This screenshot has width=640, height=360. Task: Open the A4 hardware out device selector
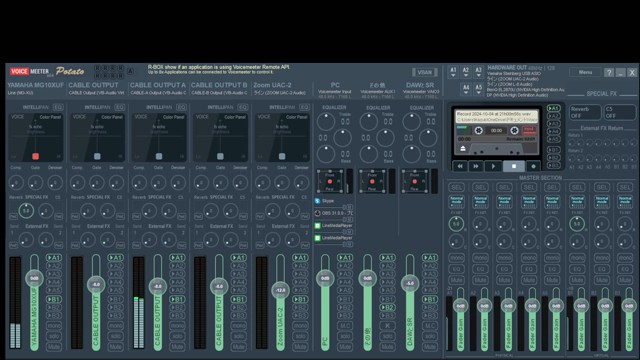point(466,89)
